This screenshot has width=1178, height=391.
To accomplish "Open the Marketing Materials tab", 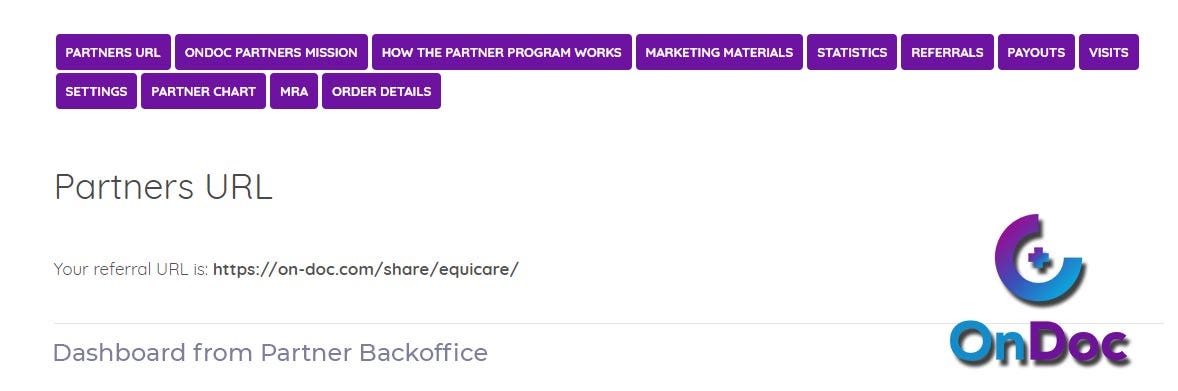I will click(x=719, y=52).
